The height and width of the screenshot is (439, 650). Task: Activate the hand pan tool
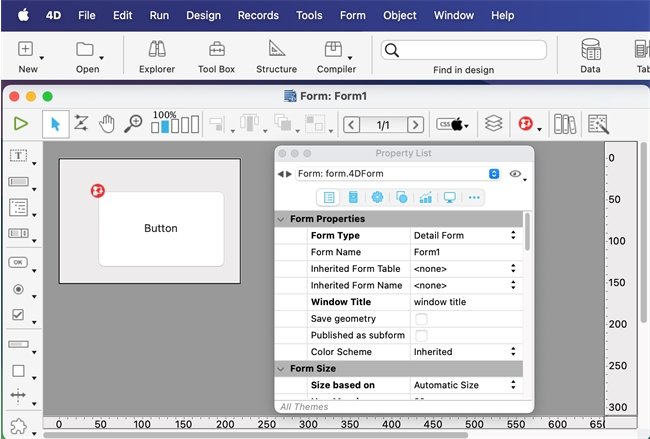(107, 124)
